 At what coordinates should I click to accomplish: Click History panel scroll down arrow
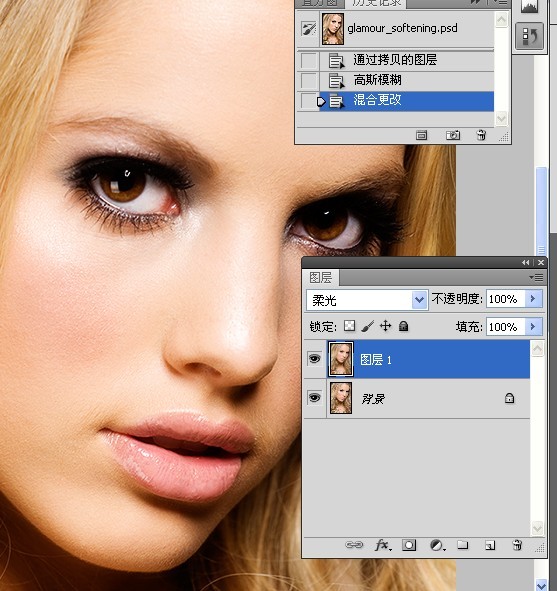(x=501, y=118)
